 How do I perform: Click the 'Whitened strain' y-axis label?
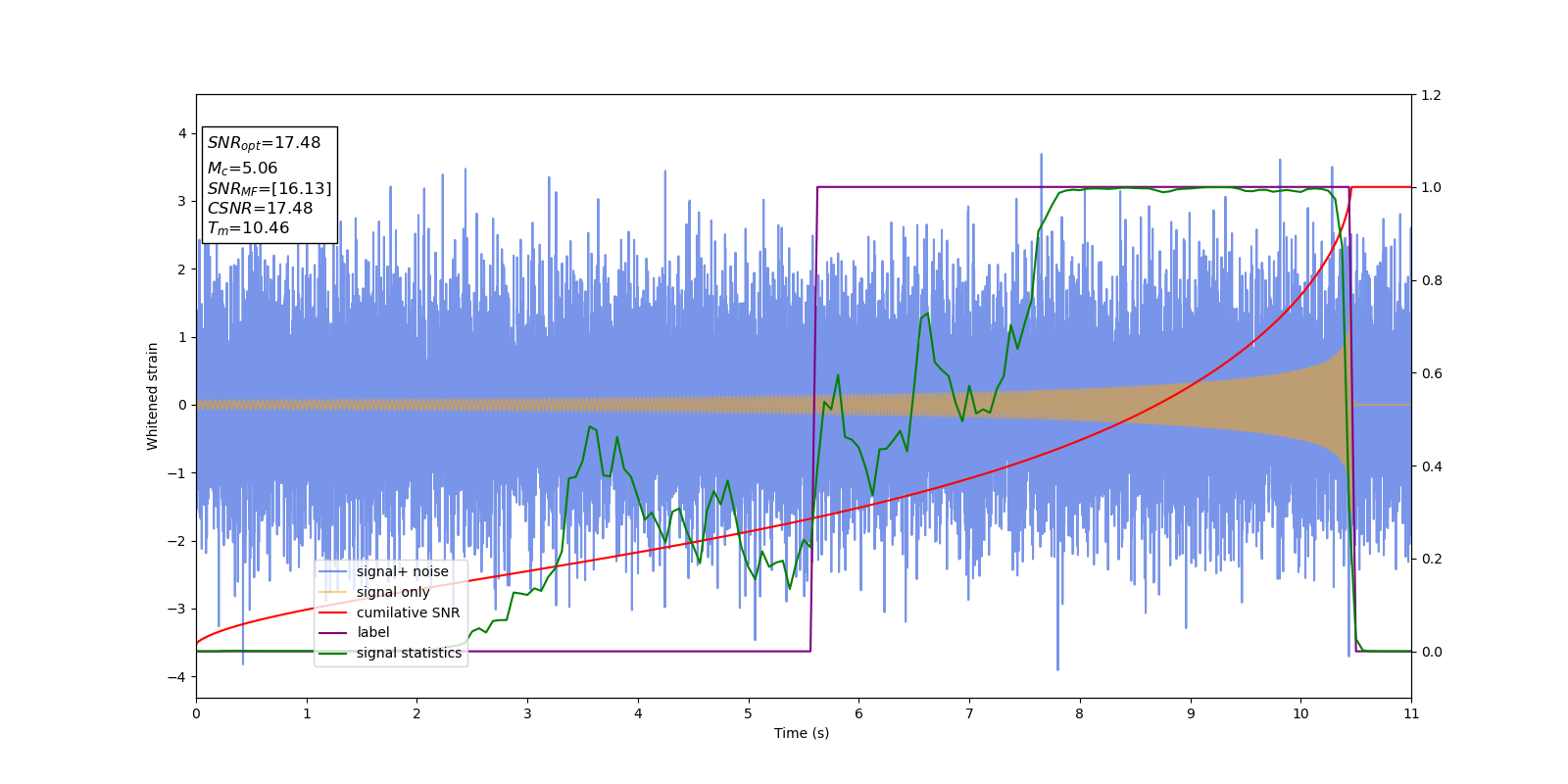point(153,396)
